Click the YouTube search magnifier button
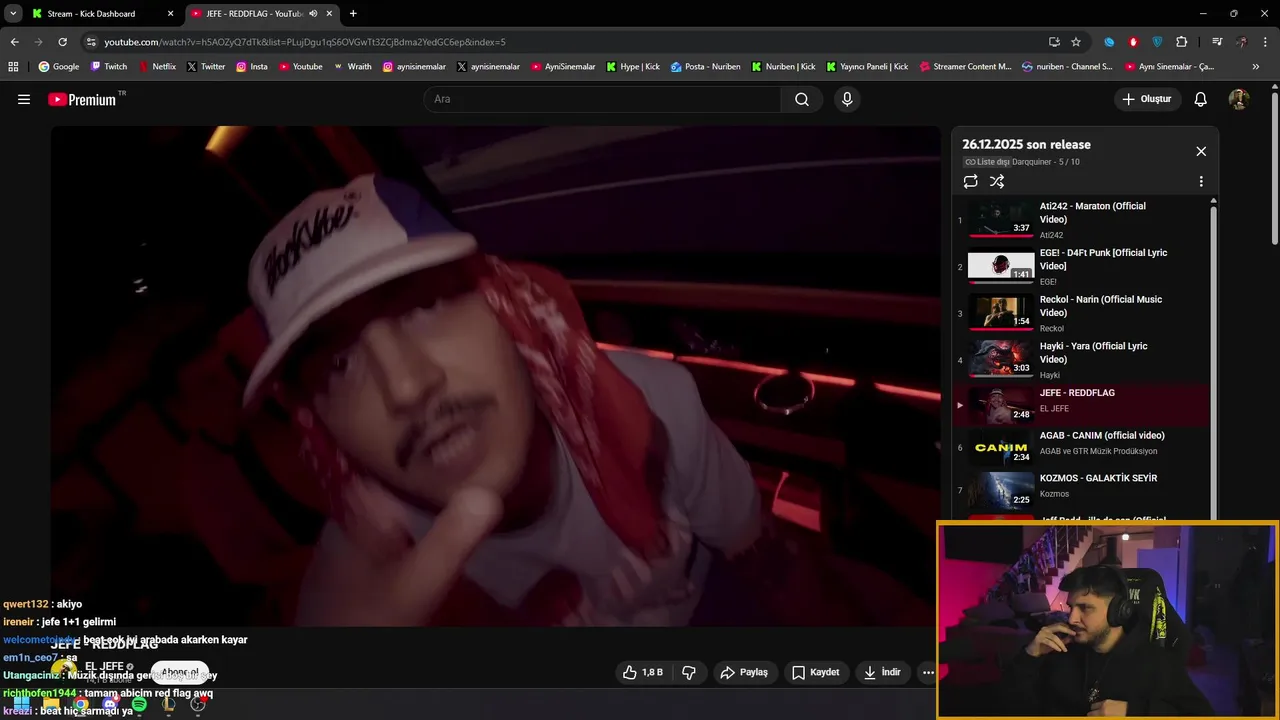The height and width of the screenshot is (720, 1280). (x=802, y=99)
